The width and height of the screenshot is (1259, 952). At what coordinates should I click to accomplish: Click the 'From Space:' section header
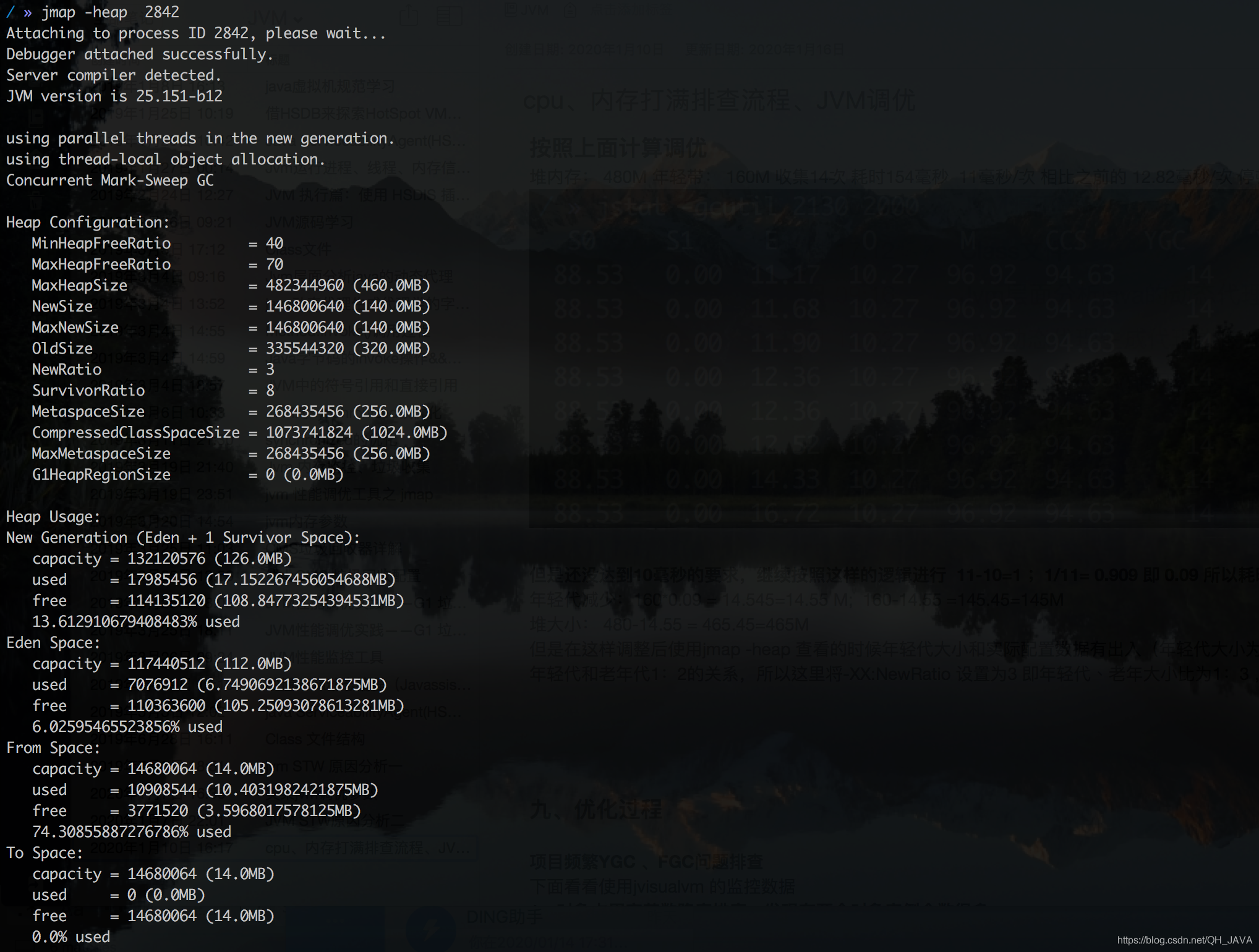[53, 748]
